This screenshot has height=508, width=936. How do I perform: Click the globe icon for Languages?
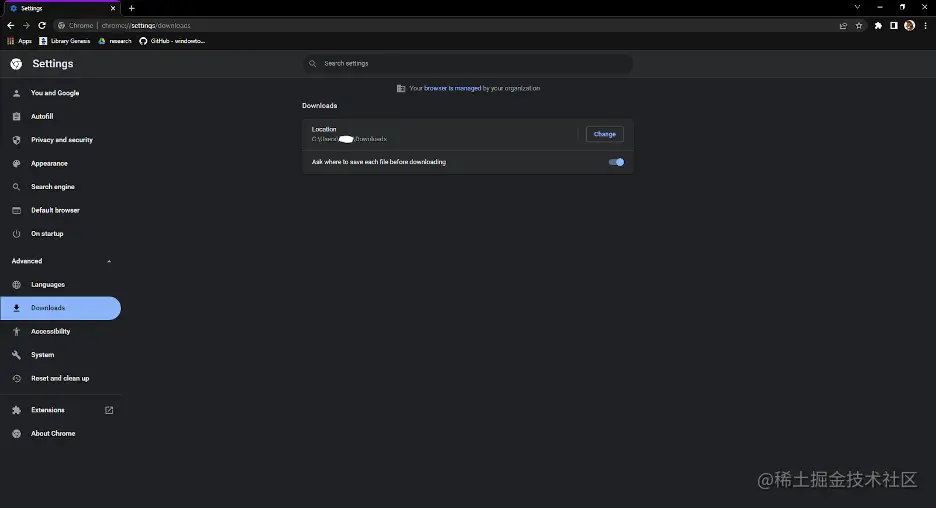(x=17, y=285)
